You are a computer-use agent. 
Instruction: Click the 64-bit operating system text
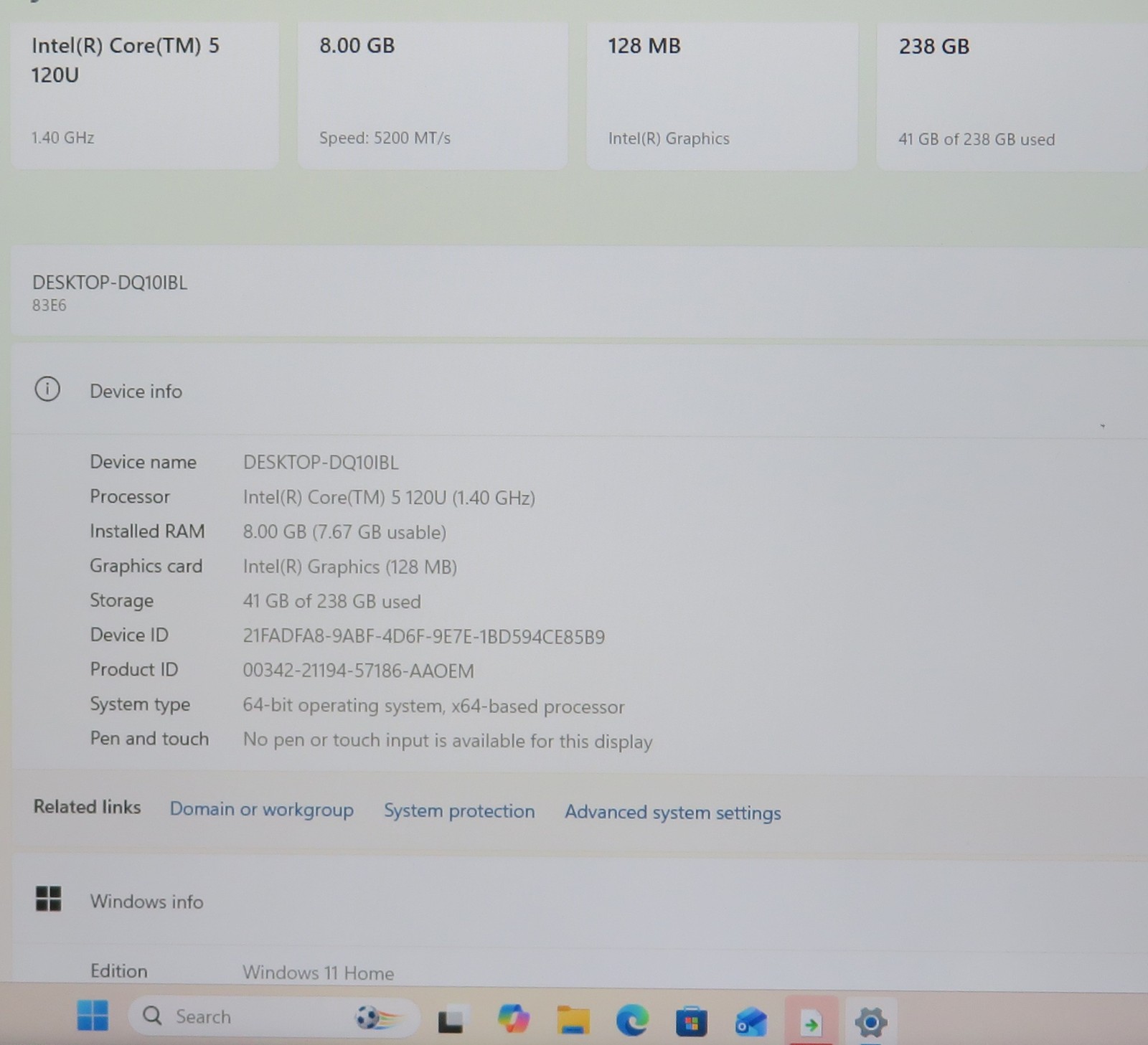433,706
